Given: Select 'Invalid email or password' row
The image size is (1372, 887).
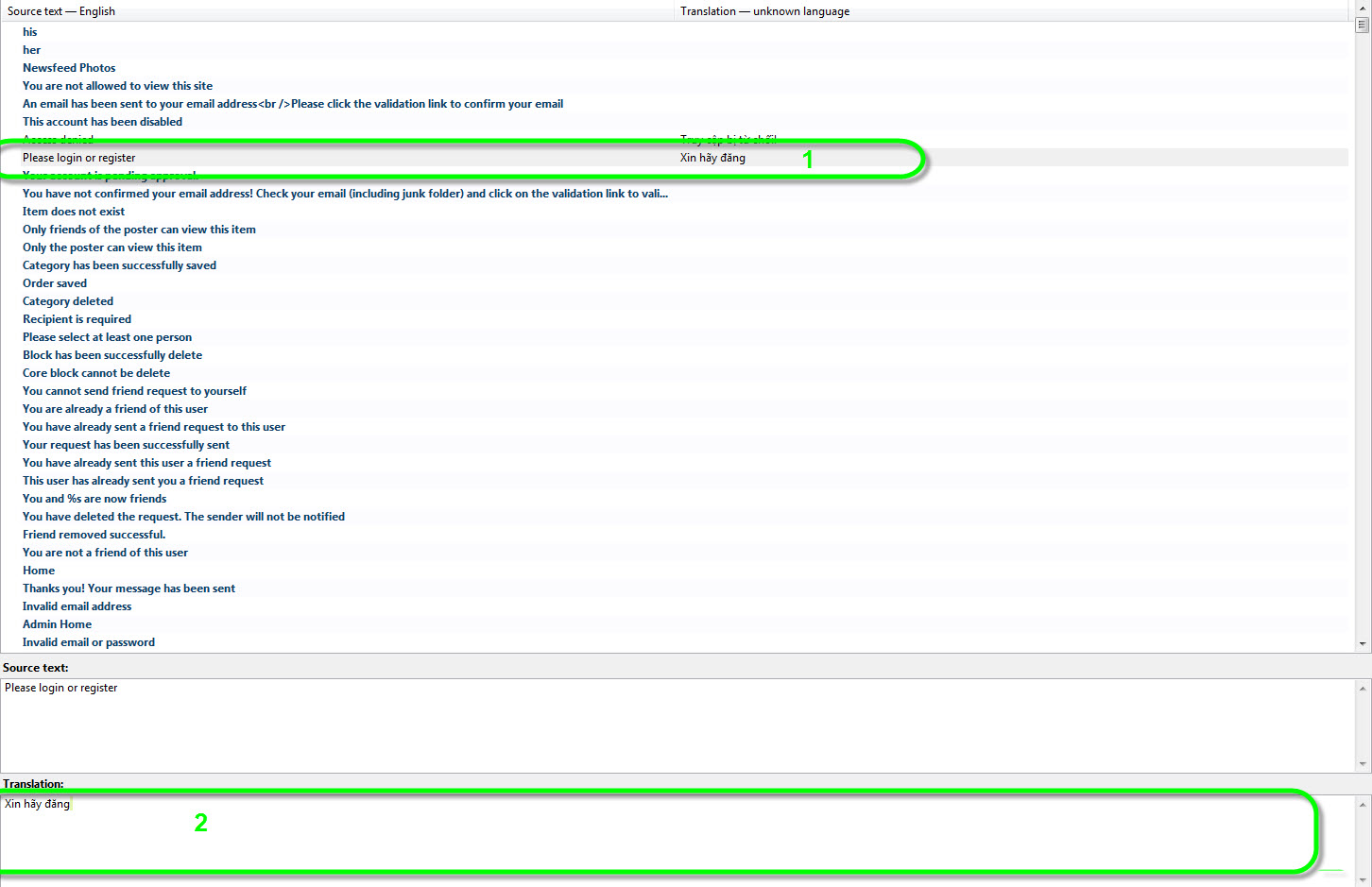Looking at the screenshot, I should (89, 642).
